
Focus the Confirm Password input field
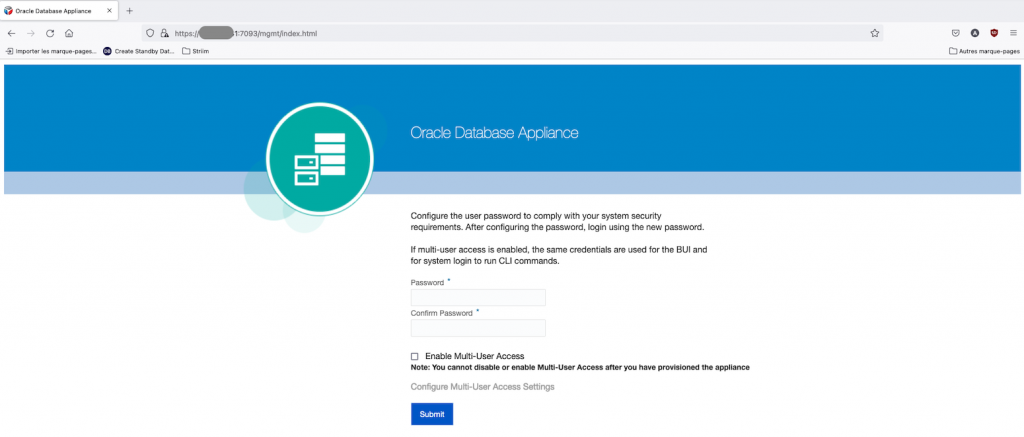coord(478,328)
